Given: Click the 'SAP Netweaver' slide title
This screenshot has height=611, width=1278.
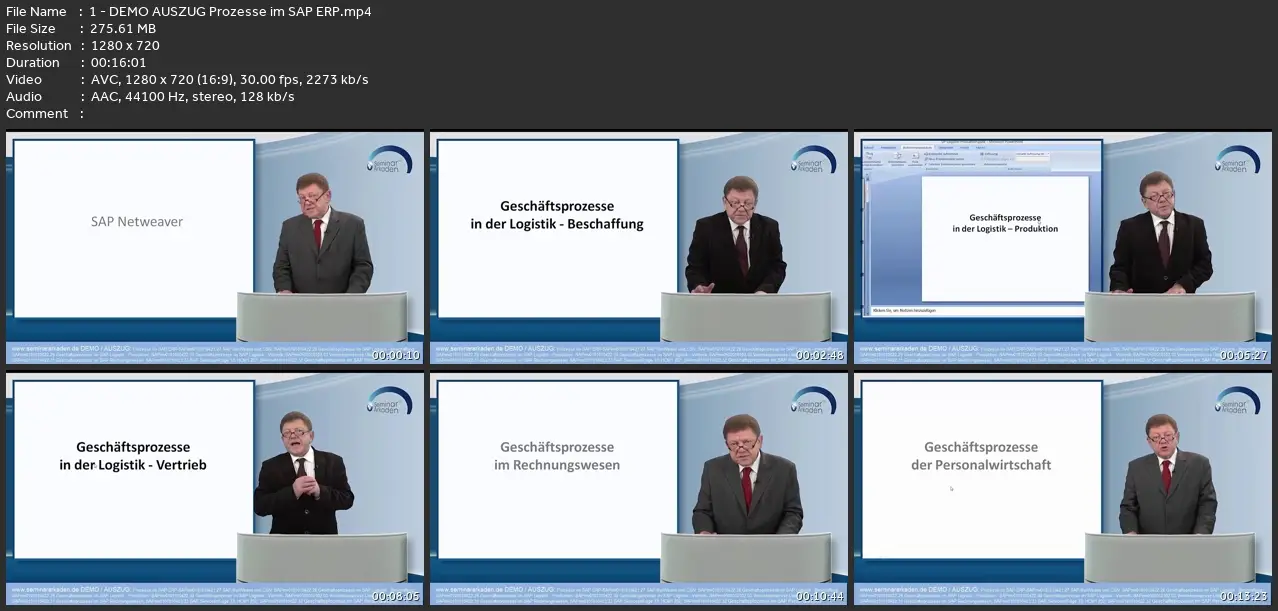Looking at the screenshot, I should click(136, 222).
